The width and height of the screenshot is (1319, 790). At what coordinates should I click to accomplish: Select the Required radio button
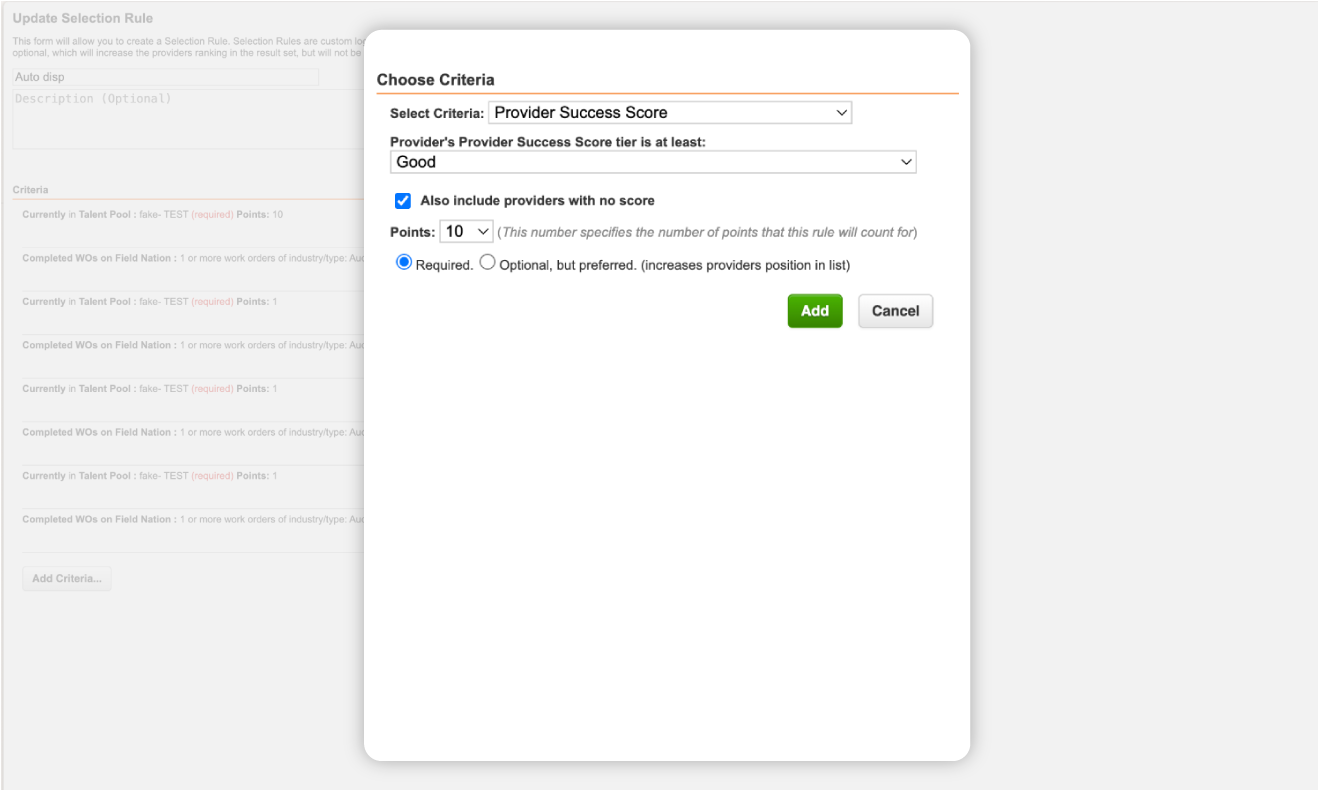(405, 263)
